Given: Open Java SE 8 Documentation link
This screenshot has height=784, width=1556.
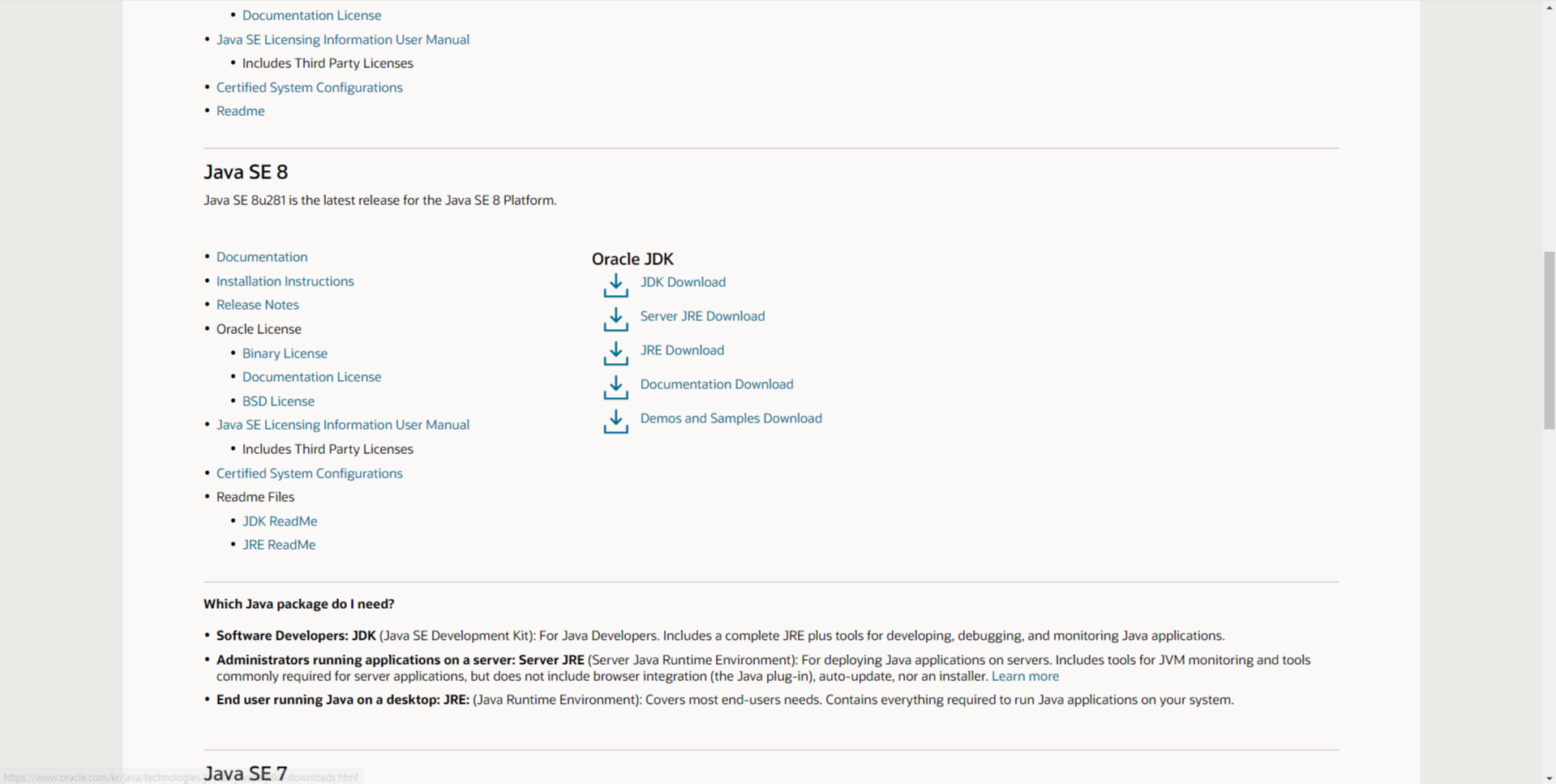Looking at the screenshot, I should pyautogui.click(x=262, y=257).
